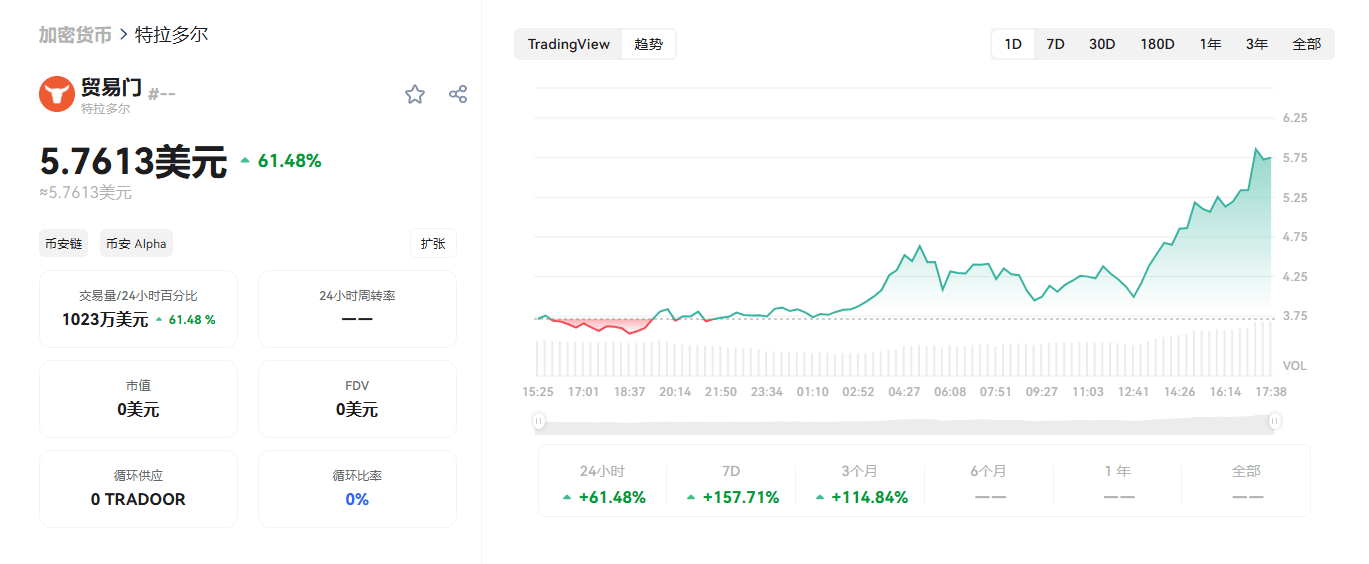
Task: Click left handle of chart range slider
Action: click(539, 421)
